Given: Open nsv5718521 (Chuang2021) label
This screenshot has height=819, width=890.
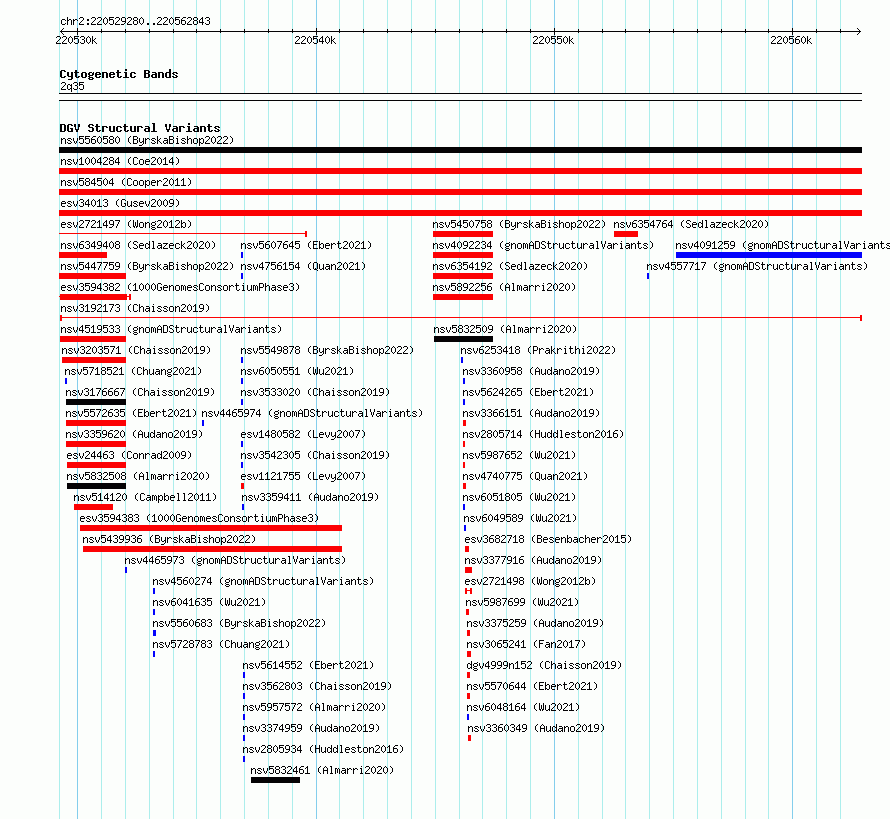Looking at the screenshot, I should [x=133, y=371].
